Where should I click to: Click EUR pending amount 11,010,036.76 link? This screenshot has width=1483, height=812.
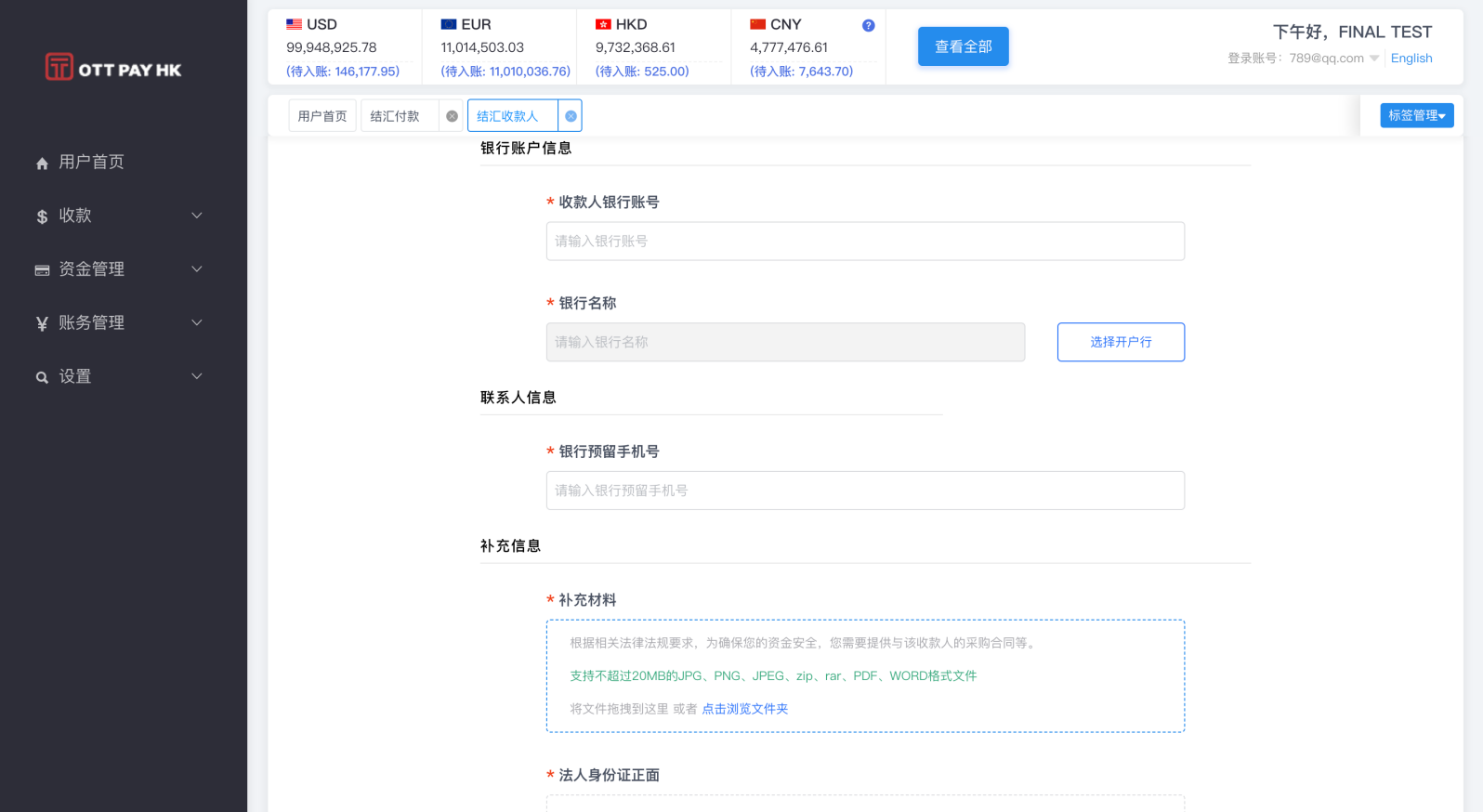(505, 72)
